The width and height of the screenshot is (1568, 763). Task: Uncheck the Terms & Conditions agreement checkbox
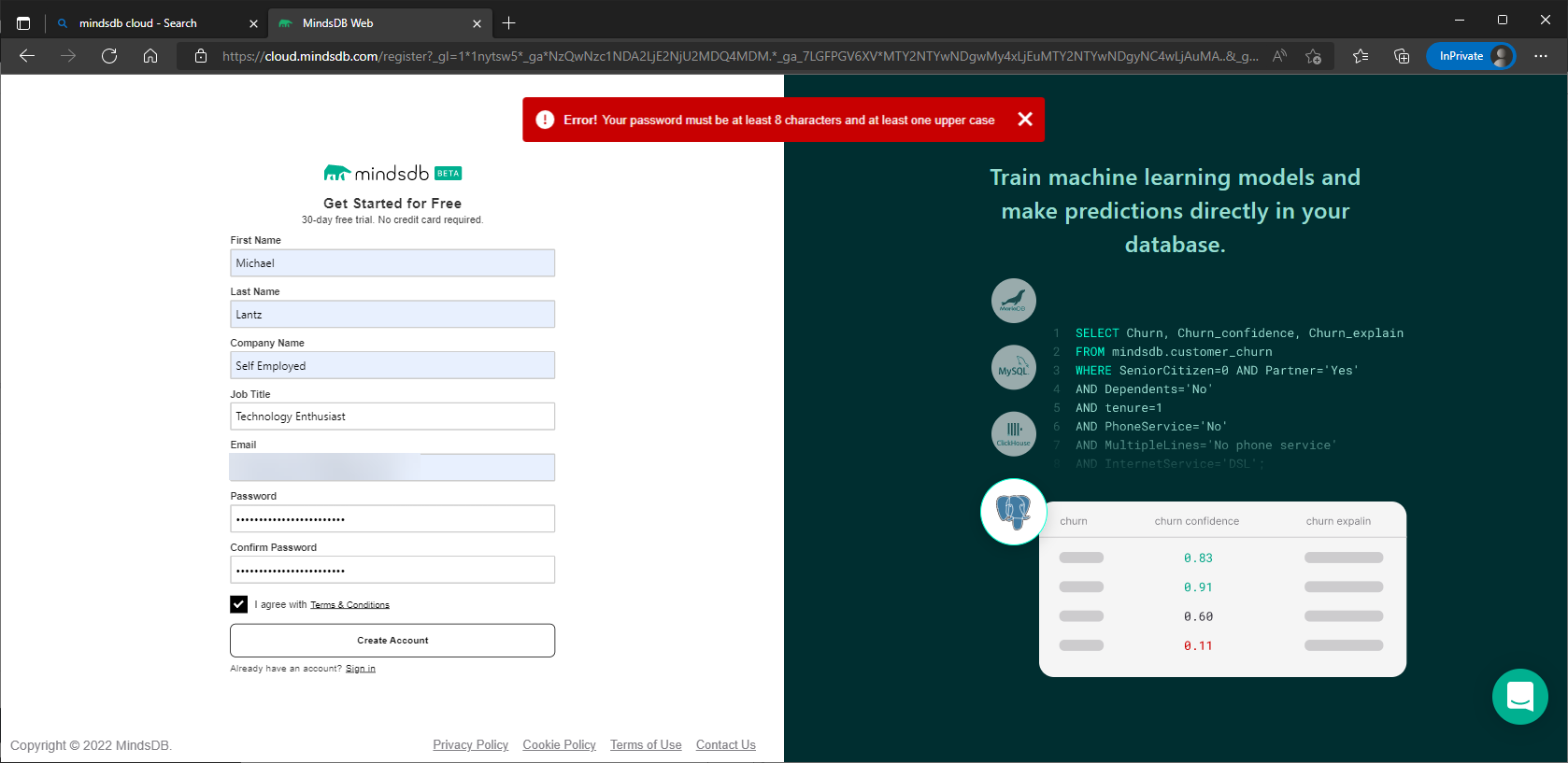pos(239,604)
